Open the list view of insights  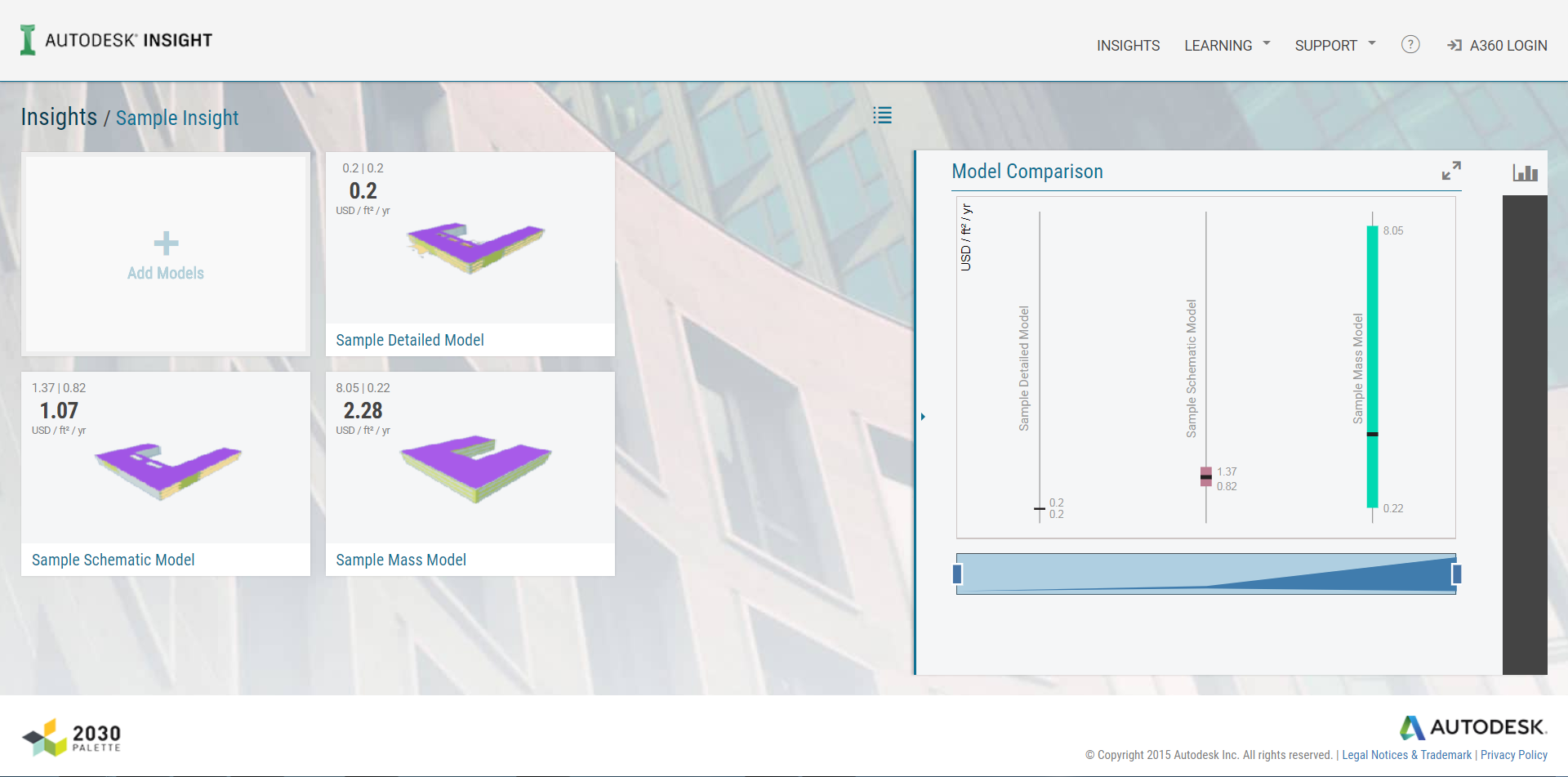pyautogui.click(x=882, y=115)
